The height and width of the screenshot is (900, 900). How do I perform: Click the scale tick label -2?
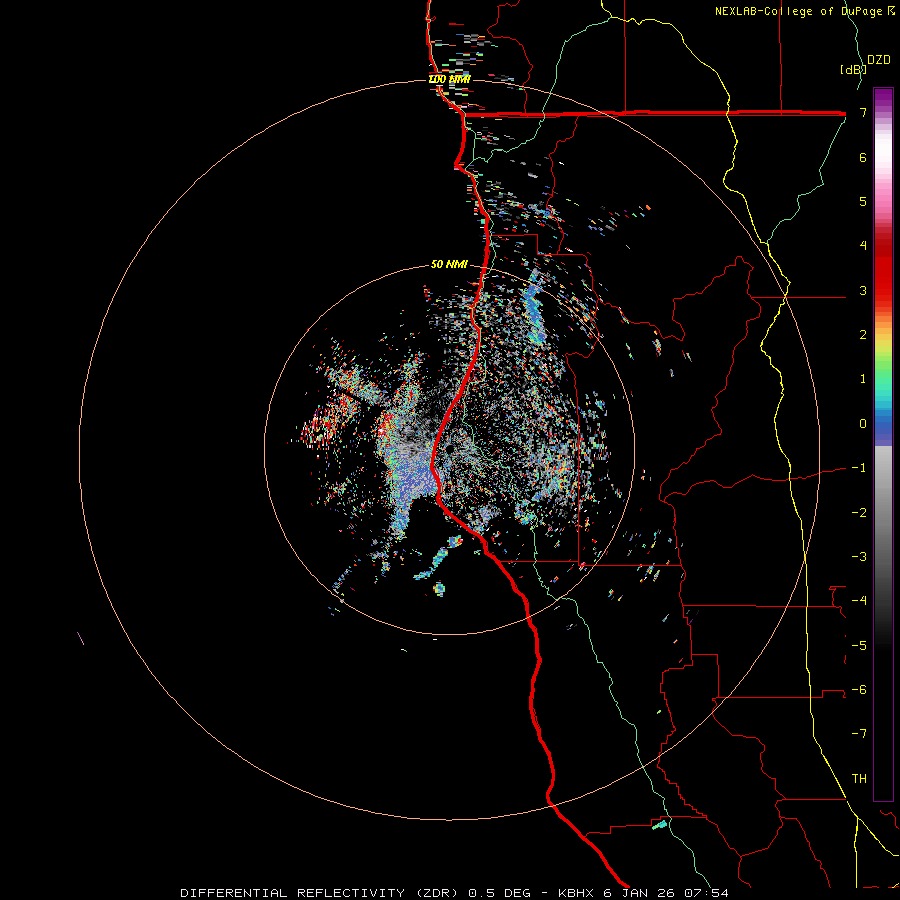[x=859, y=513]
